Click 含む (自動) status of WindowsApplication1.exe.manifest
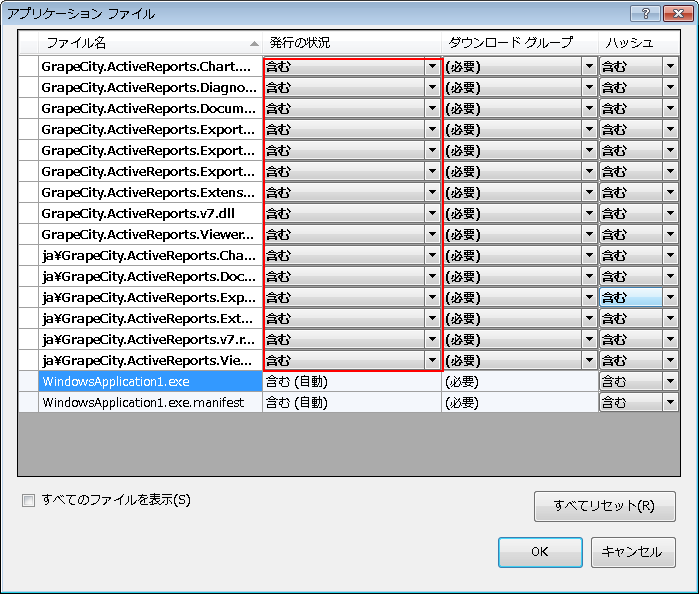This screenshot has width=699, height=594. pyautogui.click(x=352, y=402)
